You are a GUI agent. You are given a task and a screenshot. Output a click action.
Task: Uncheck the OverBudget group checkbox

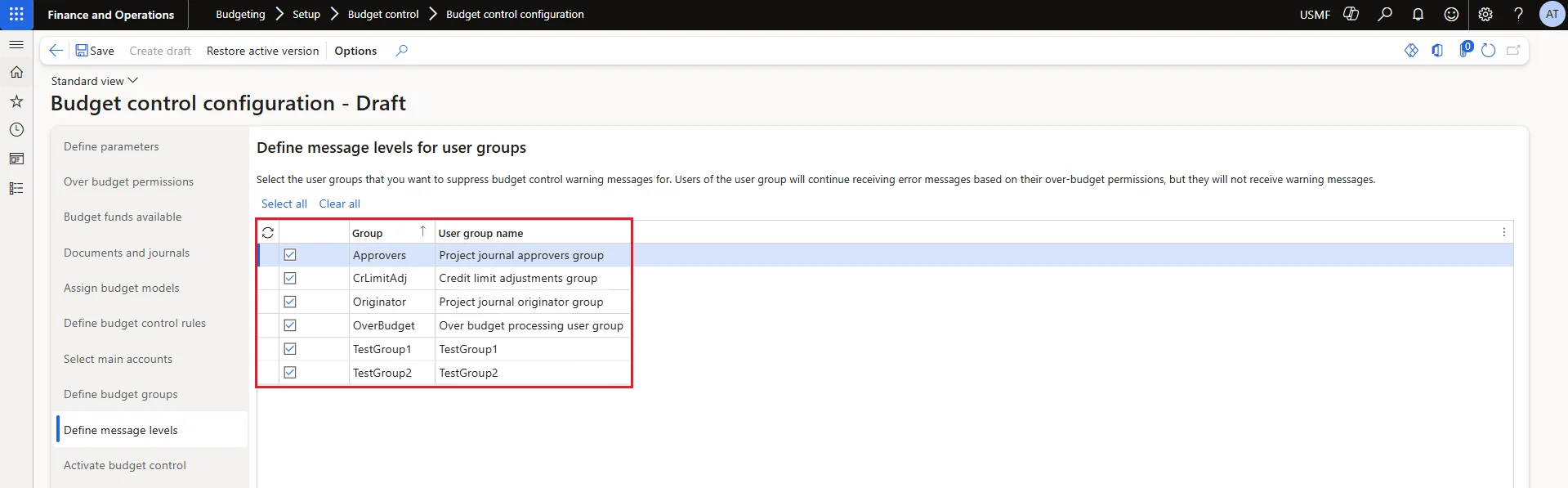click(290, 325)
